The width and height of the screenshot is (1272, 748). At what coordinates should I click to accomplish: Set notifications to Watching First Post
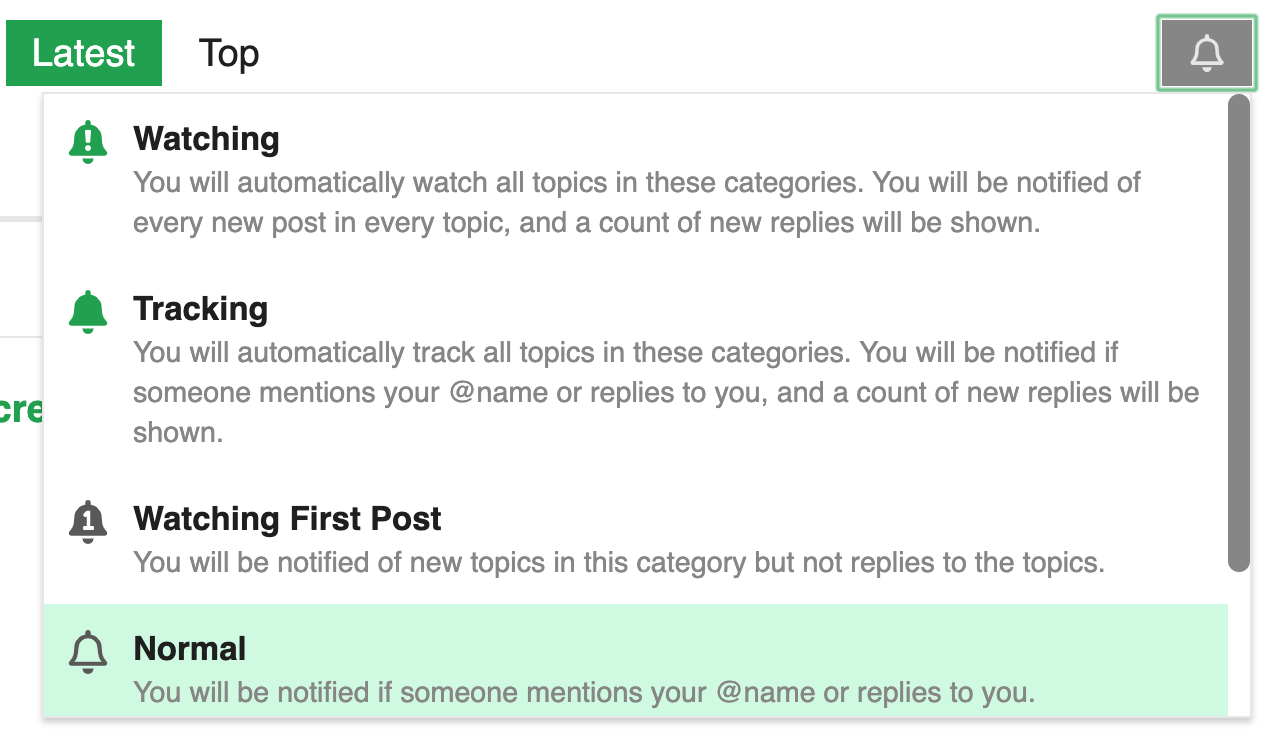point(287,519)
